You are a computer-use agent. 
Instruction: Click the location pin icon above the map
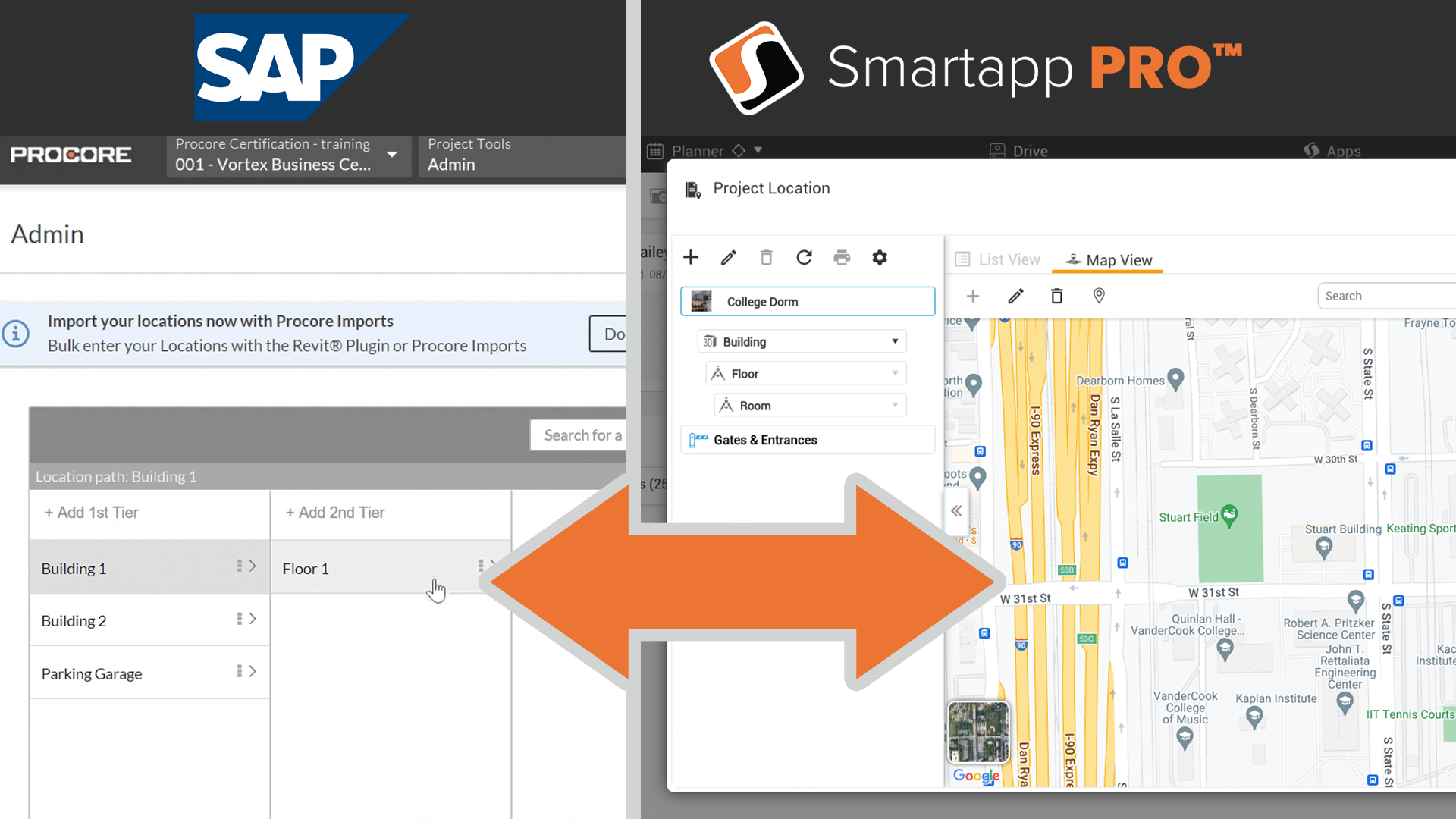(x=1099, y=296)
